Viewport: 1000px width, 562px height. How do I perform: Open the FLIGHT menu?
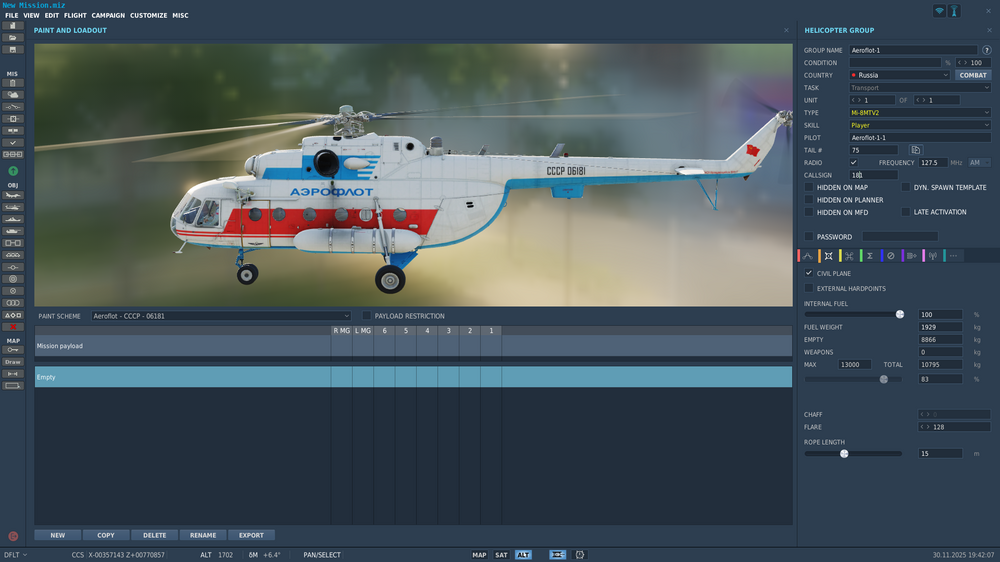click(x=75, y=15)
